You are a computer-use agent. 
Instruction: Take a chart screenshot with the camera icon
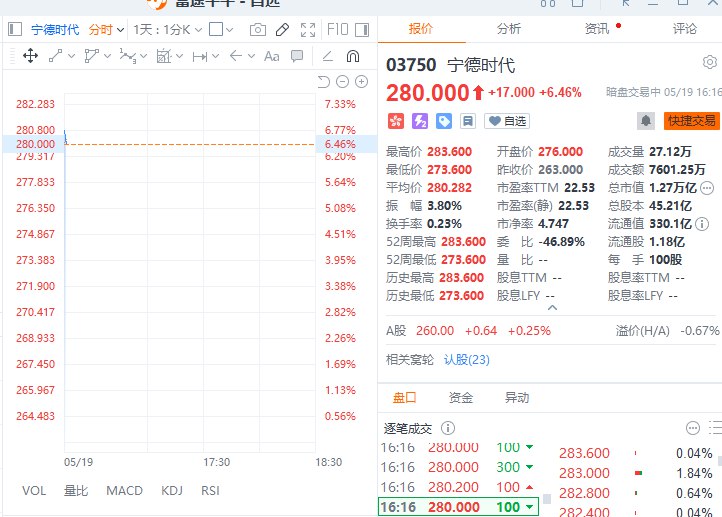point(258,30)
